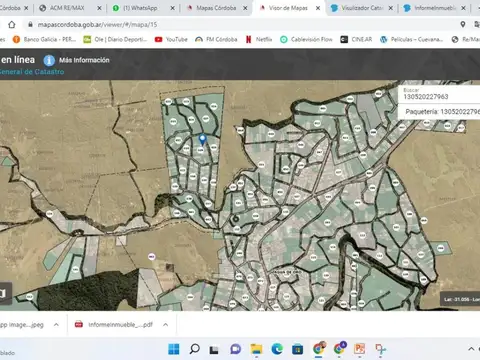480x360 pixels.
Task: Open the downloaded jpeg image file
Action: click(x=22, y=324)
